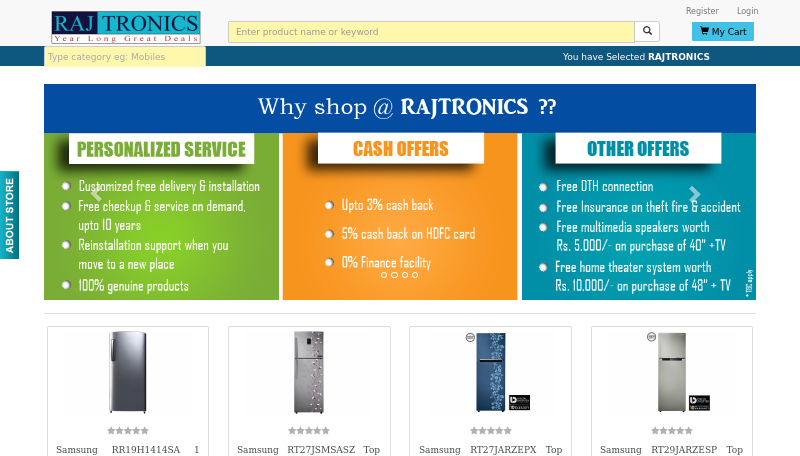
Task: Expand the About Store side tab
Action: coord(9,215)
